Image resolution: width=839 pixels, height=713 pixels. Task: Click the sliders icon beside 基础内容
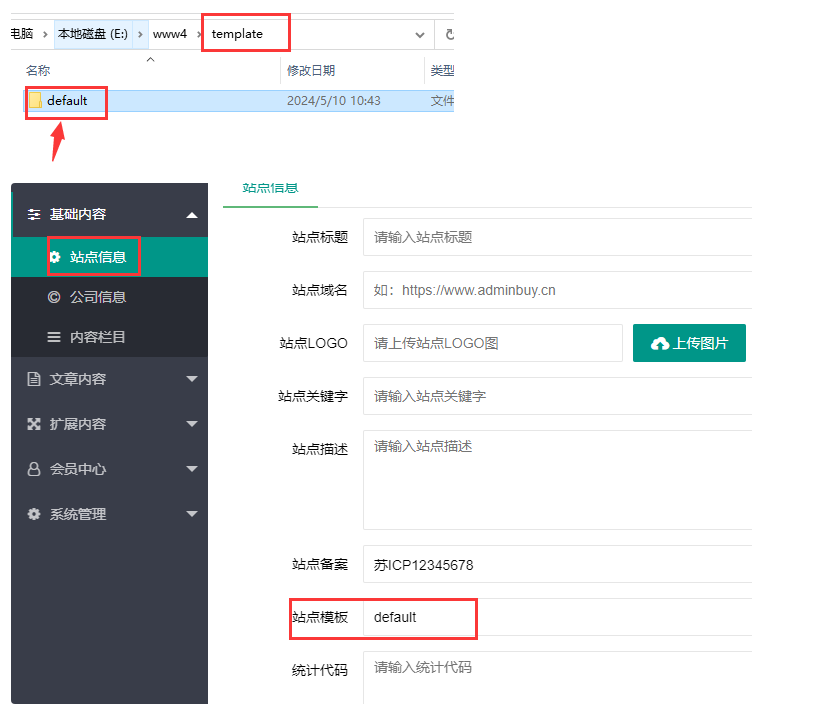tap(34, 215)
